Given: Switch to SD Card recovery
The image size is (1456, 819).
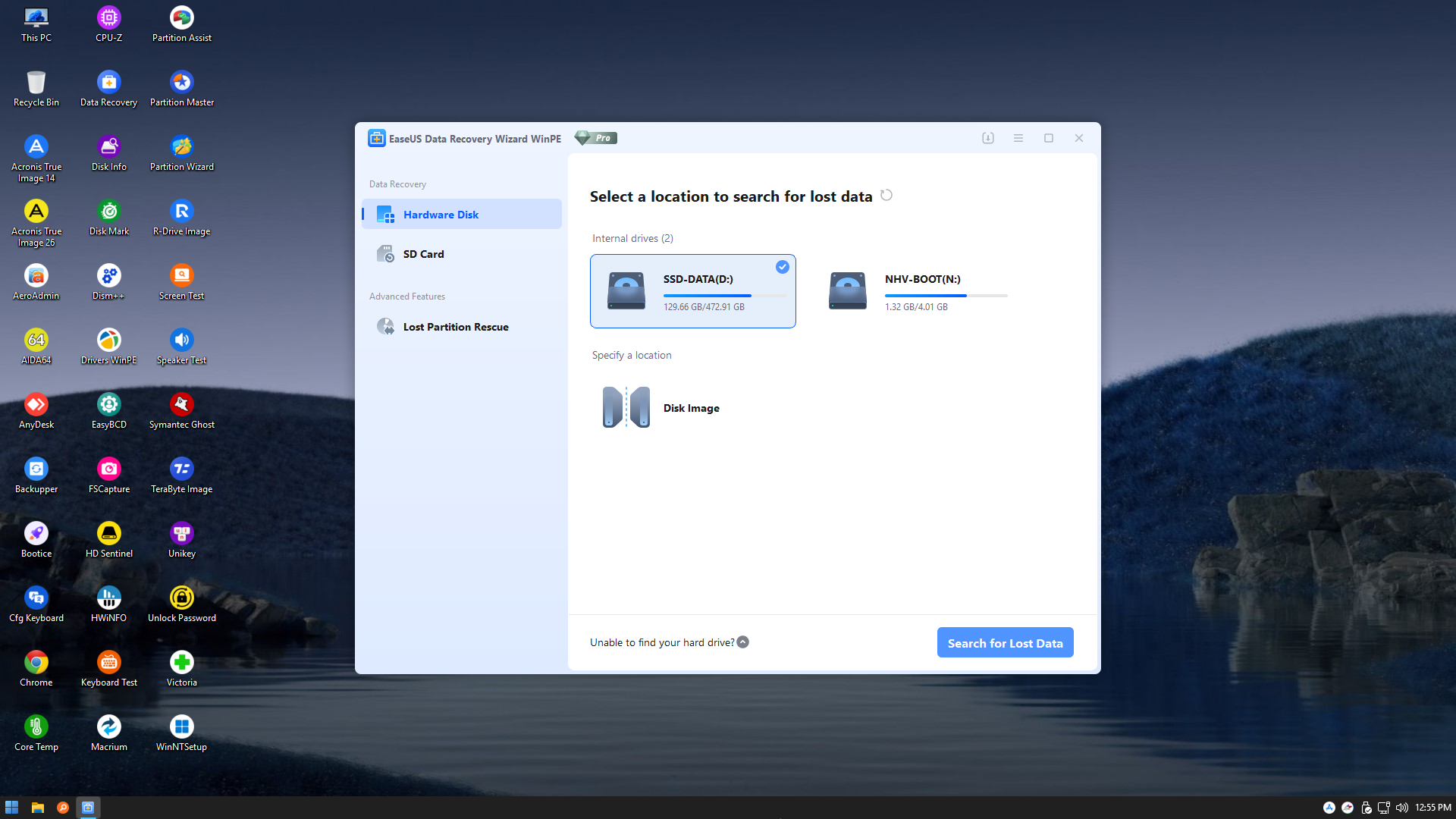Looking at the screenshot, I should coord(462,254).
